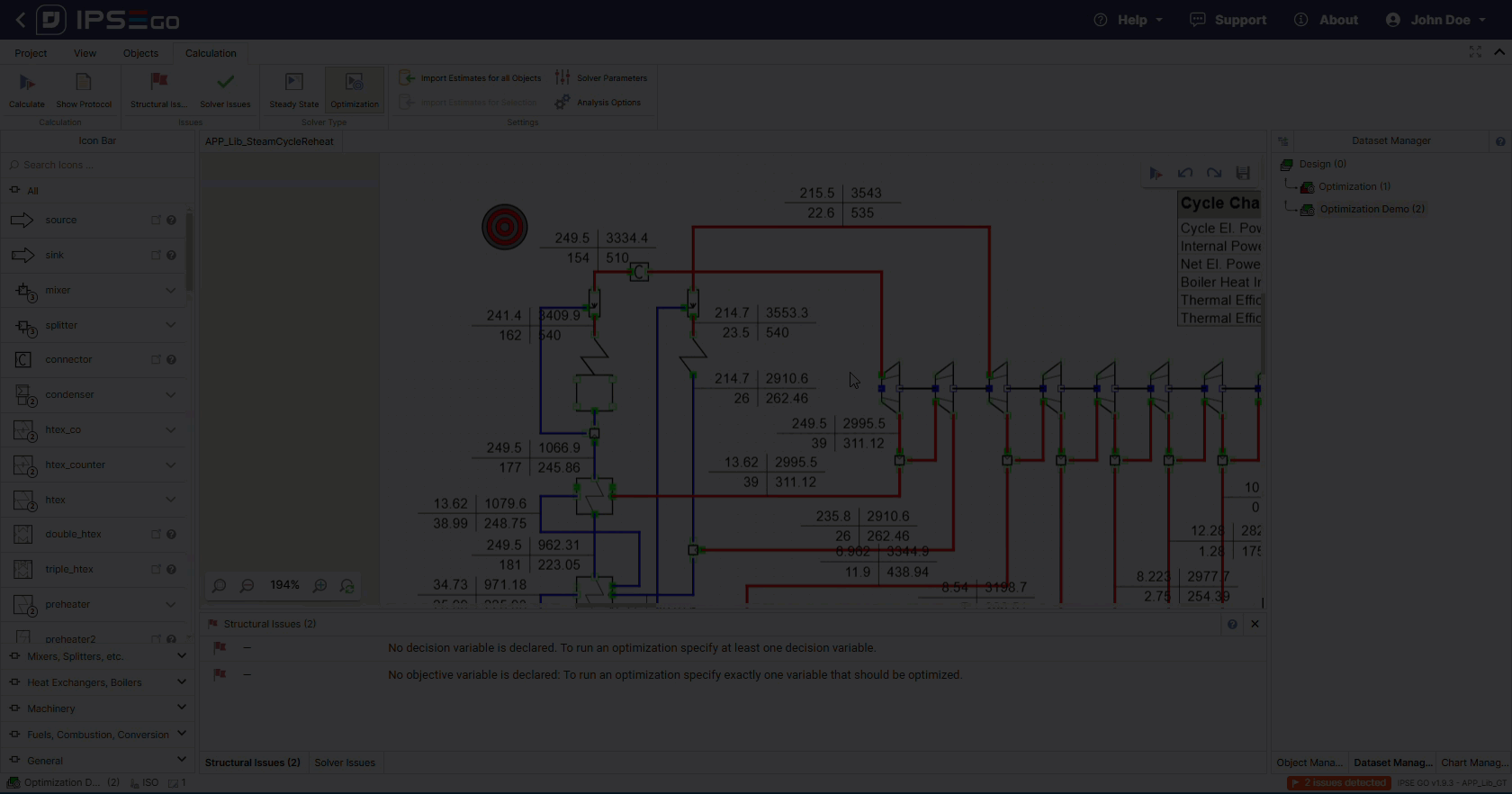Switch to the Solver Issues bottom tab
The height and width of the screenshot is (794, 1512).
pos(345,762)
